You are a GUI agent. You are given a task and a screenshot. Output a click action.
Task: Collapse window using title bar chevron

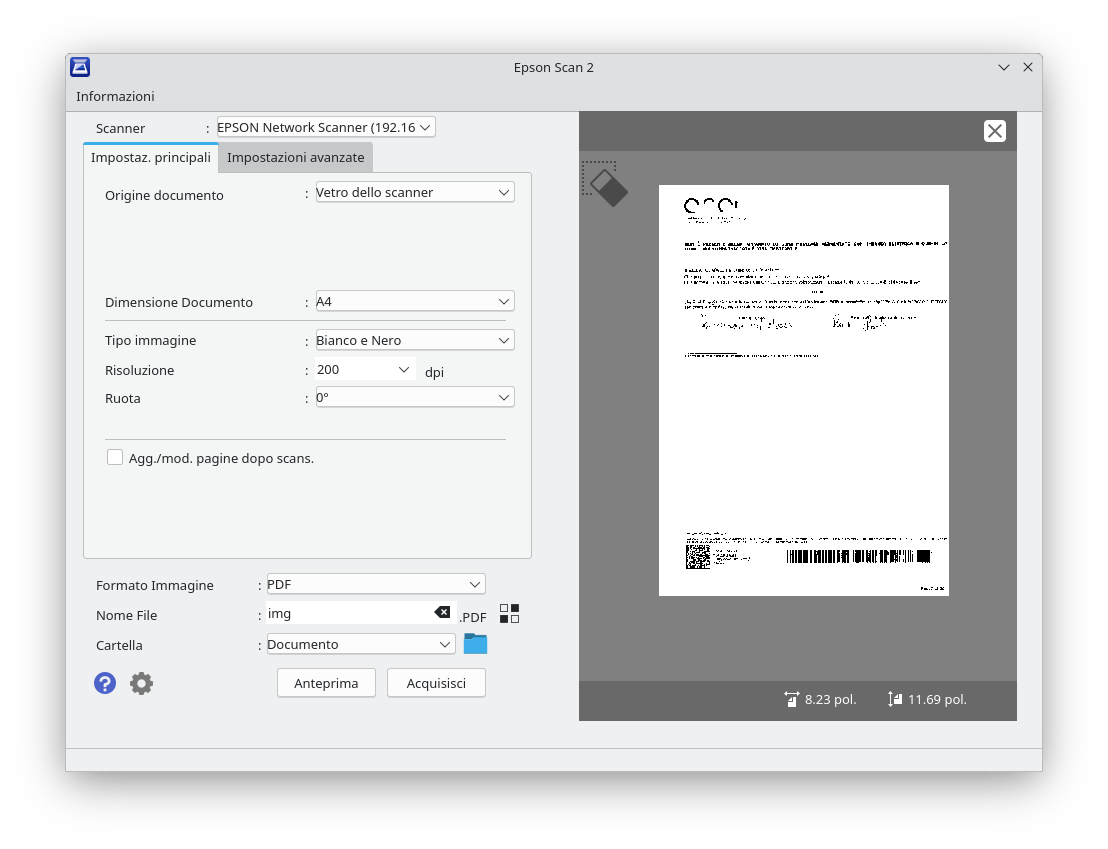pyautogui.click(x=1003, y=67)
